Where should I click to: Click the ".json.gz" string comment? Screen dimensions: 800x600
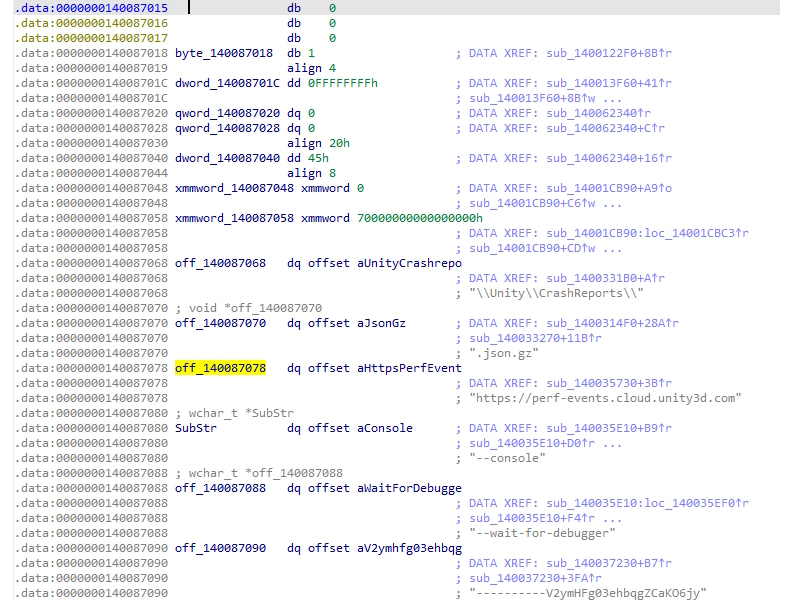(x=504, y=353)
